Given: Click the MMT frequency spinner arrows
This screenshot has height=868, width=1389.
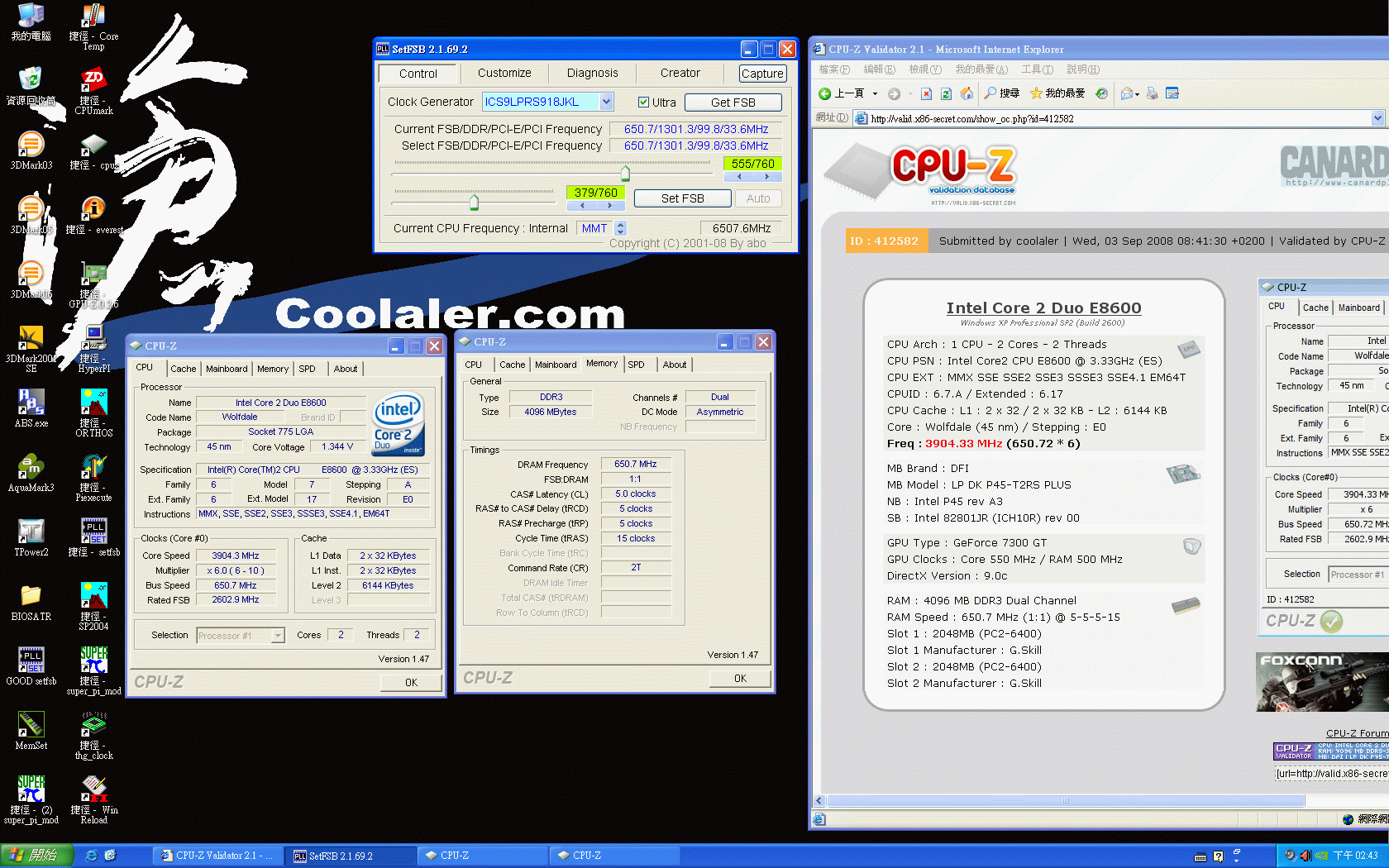Looking at the screenshot, I should tap(621, 228).
